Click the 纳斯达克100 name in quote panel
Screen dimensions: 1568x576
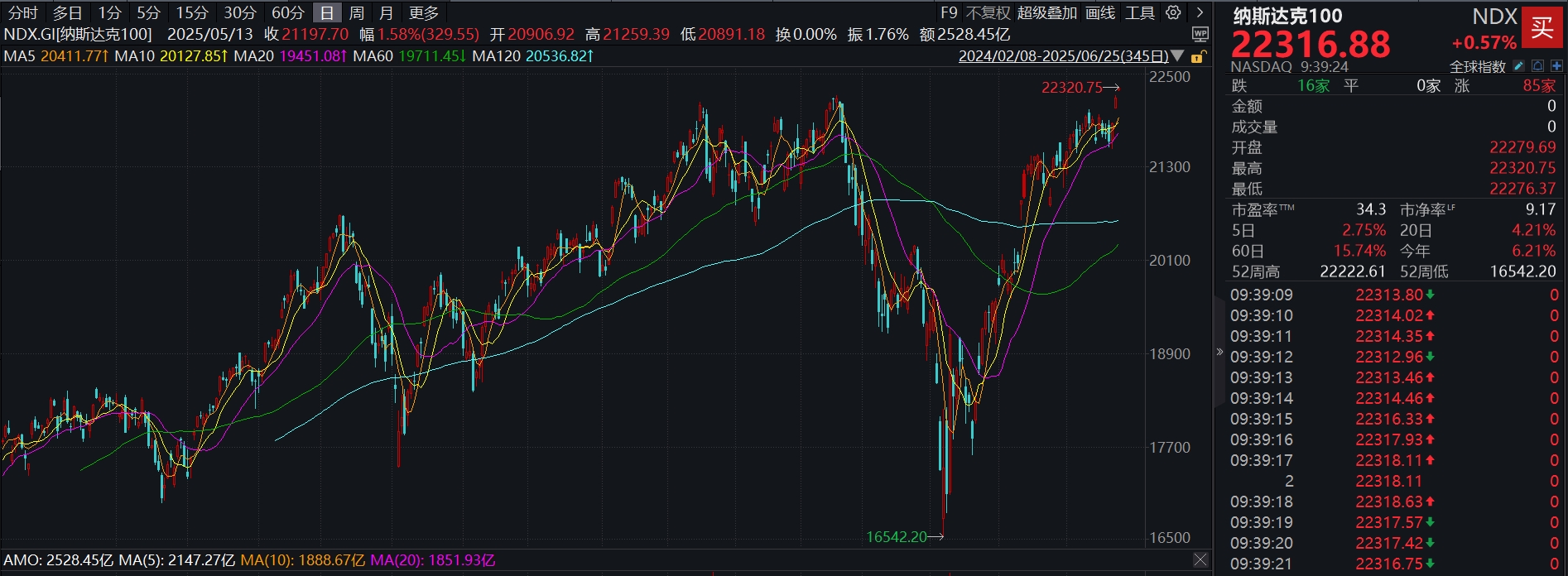point(1288,16)
